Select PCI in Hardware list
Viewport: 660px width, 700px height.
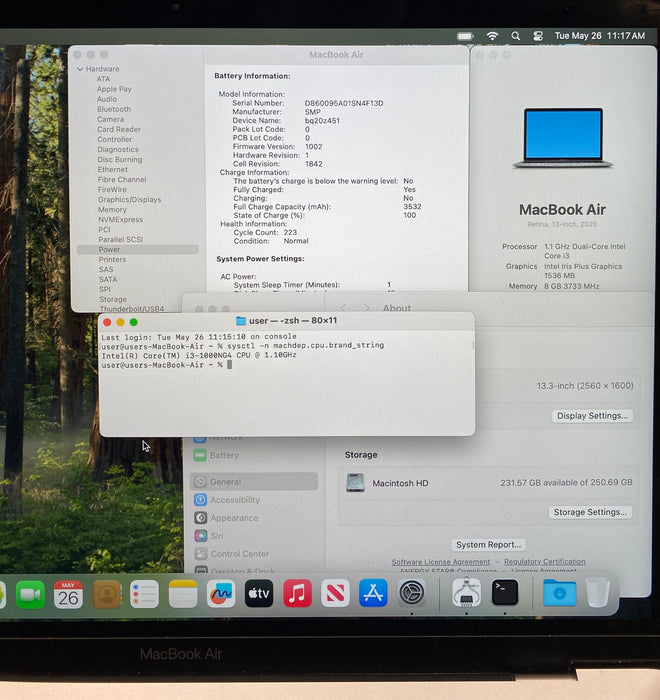[x=104, y=229]
